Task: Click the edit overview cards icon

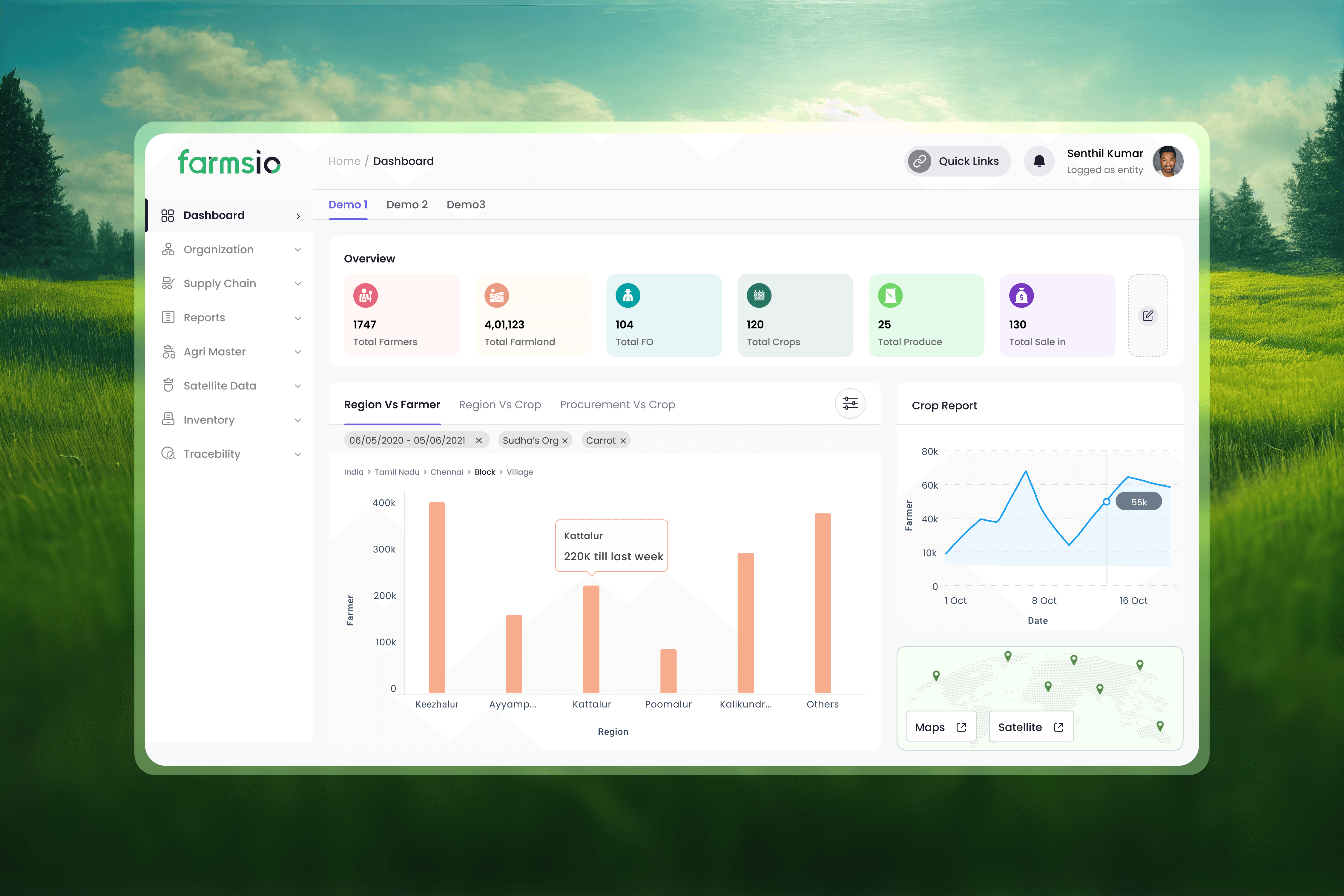Action: pyautogui.click(x=1147, y=315)
